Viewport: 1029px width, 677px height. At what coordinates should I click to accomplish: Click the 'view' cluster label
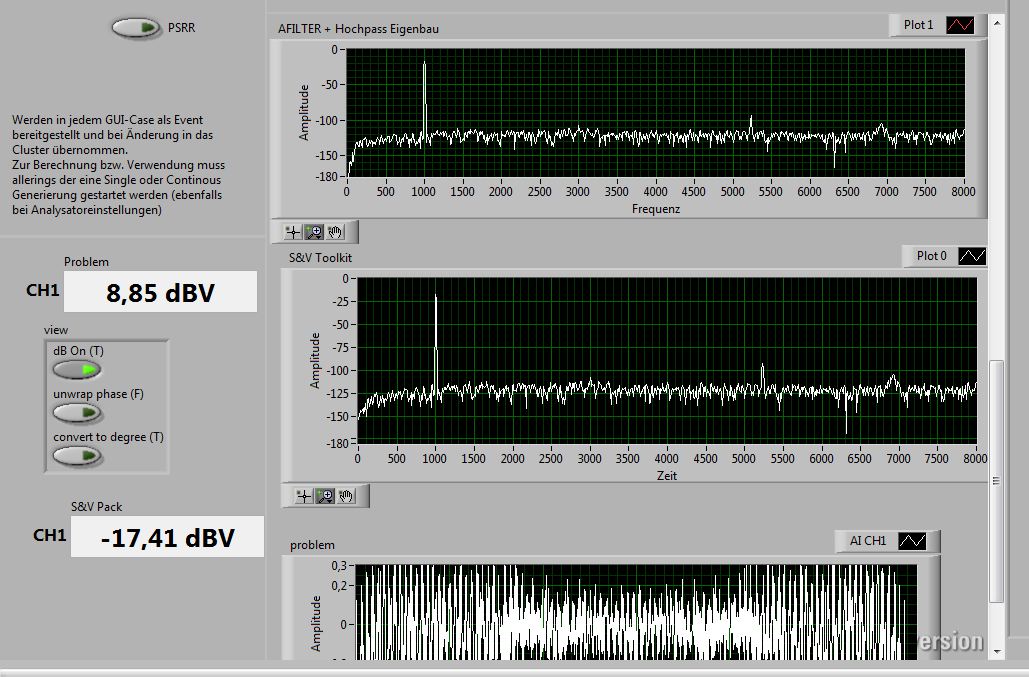pos(56,330)
